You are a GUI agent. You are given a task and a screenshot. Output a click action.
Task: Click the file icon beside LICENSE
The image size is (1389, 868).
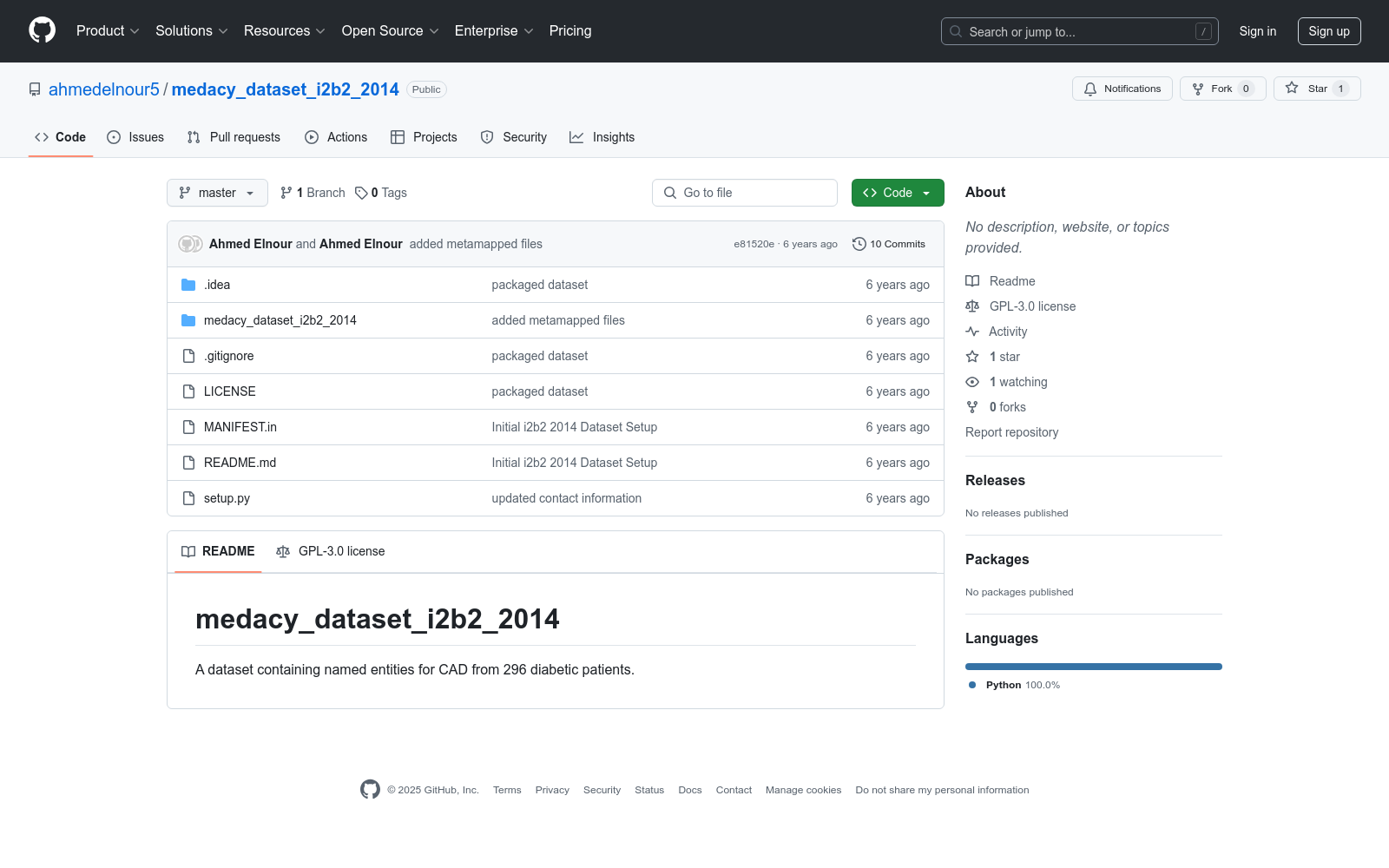[188, 391]
